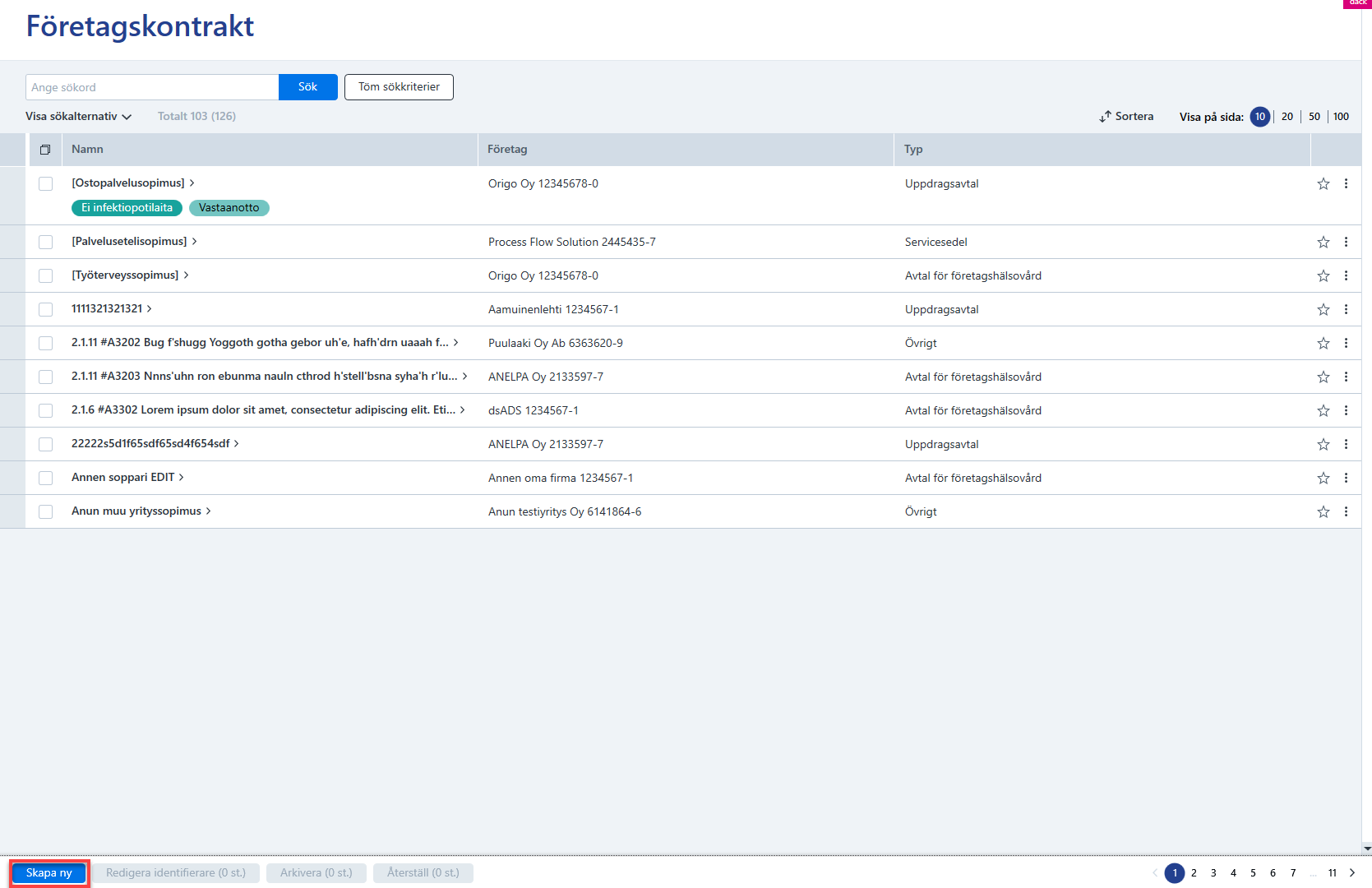1372x888 pixels.
Task: Favorite the 2.1.11 #A3203 contract
Action: (x=1323, y=377)
